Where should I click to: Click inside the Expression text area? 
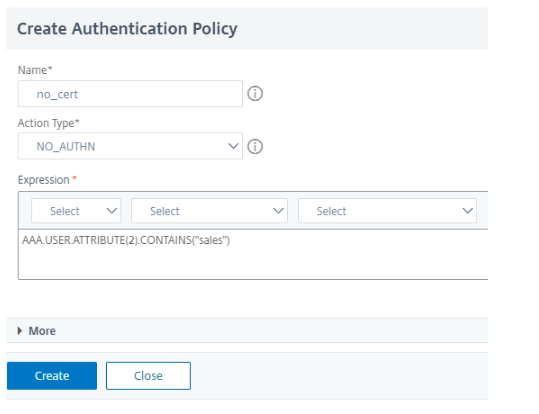pyautogui.click(x=253, y=254)
